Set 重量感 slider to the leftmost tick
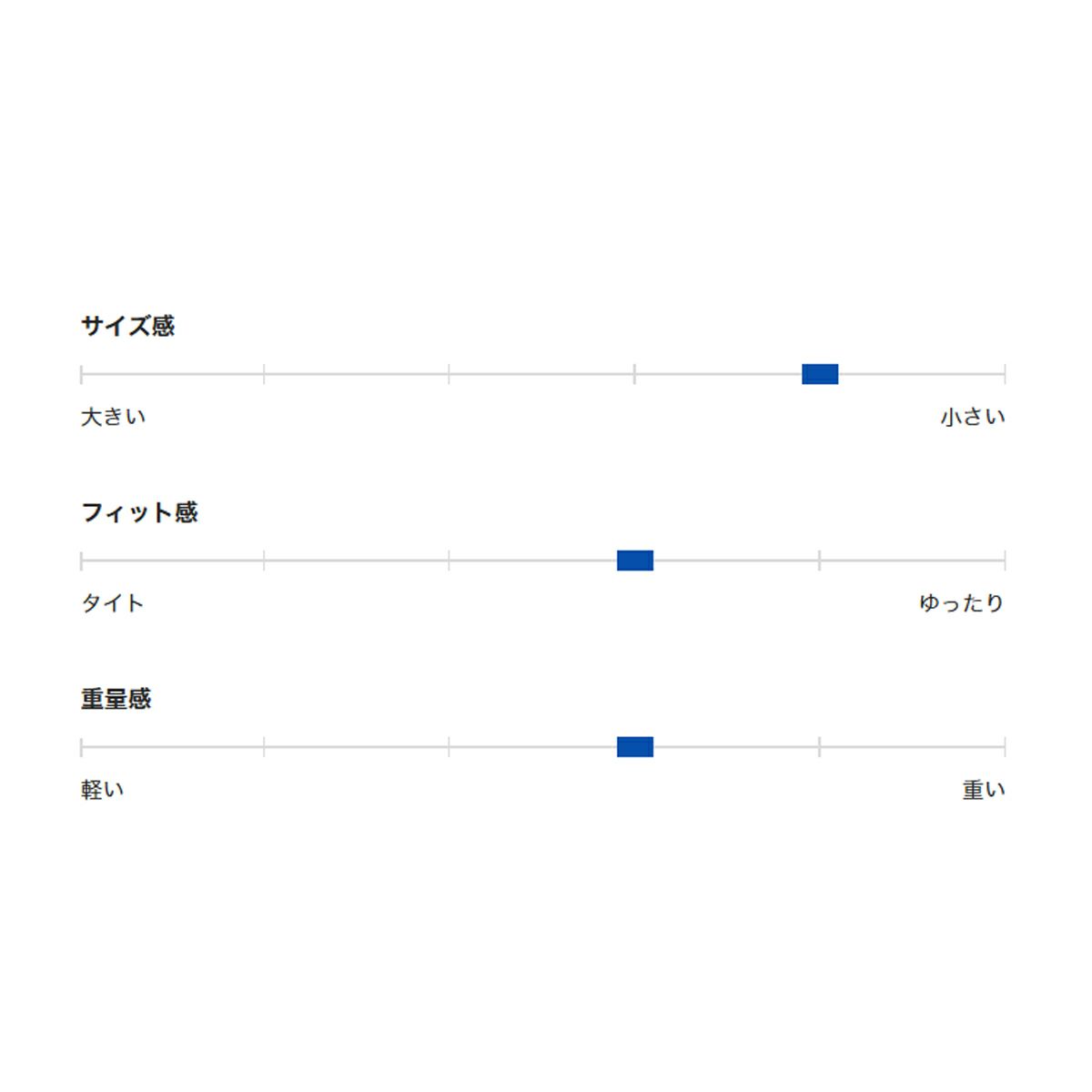1092x1092 pixels. [82, 747]
